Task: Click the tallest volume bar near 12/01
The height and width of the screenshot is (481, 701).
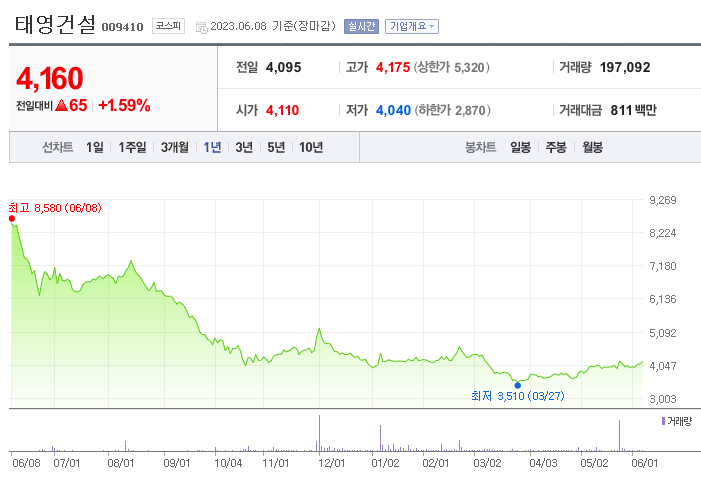Action: [x=319, y=433]
